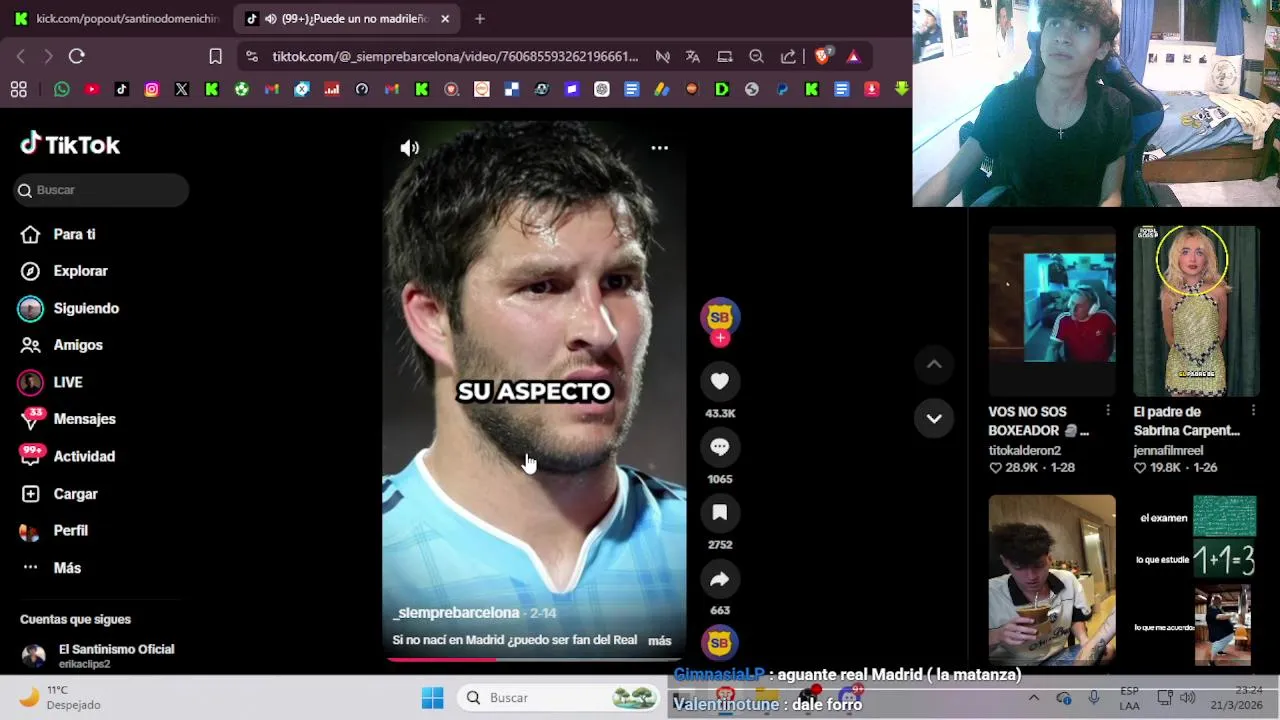Image resolution: width=1280 pixels, height=720 pixels.
Task: Click the TikTok URL in address bar
Action: (x=455, y=57)
